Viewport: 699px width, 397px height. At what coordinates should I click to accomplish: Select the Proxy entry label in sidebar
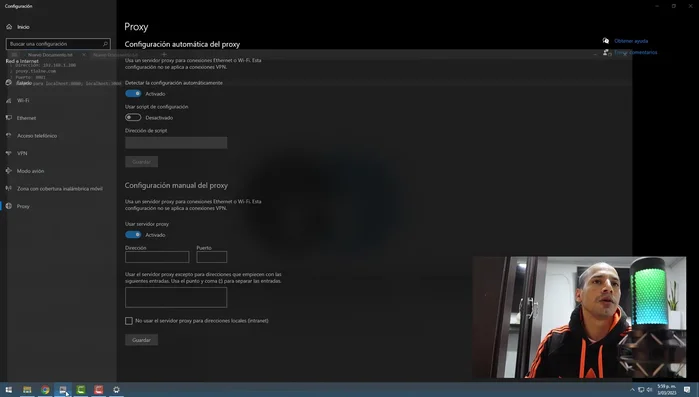(x=23, y=206)
